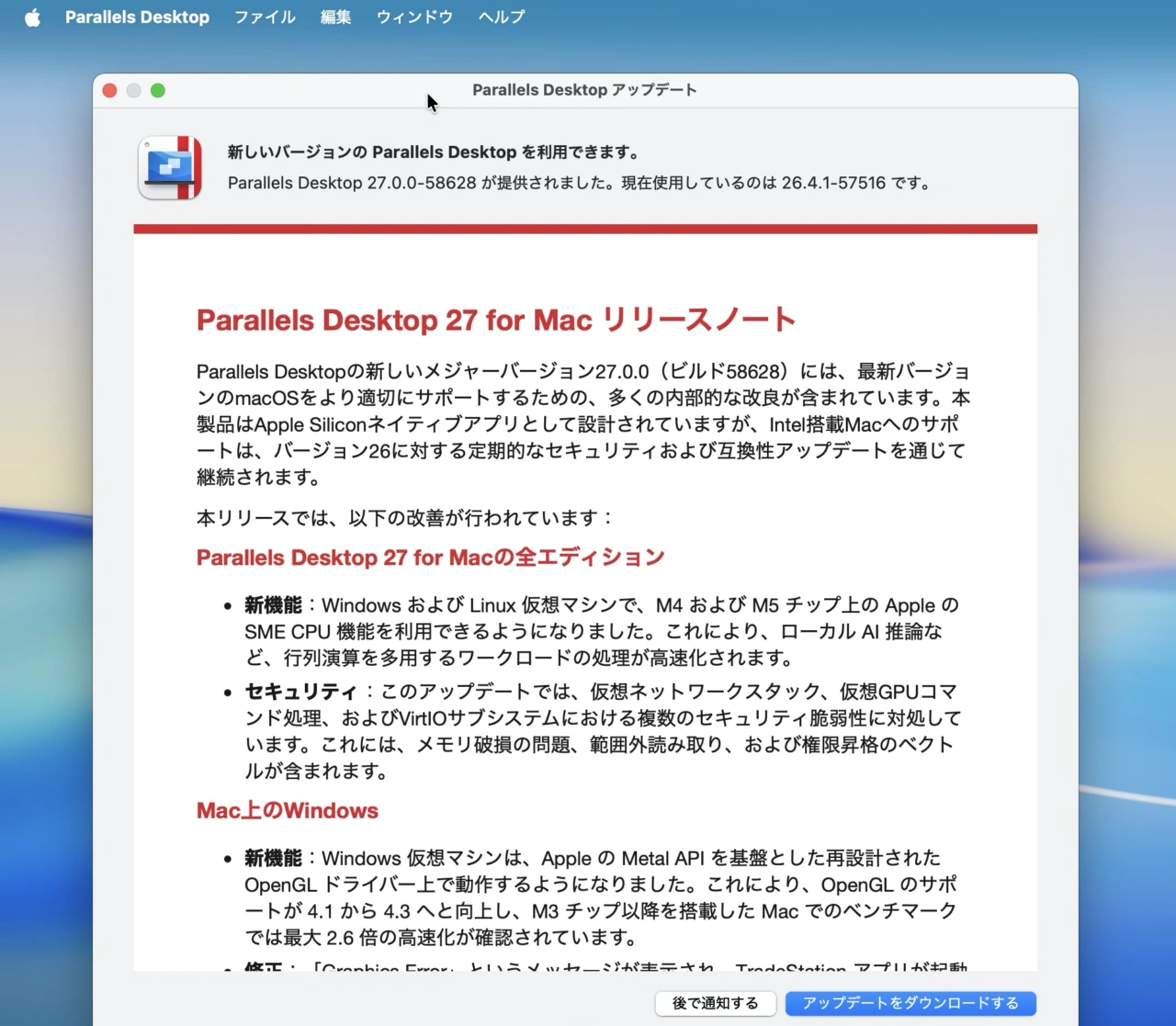Image resolution: width=1176 pixels, height=1026 pixels.
Task: Click the green zoom window button
Action: pyautogui.click(x=158, y=90)
